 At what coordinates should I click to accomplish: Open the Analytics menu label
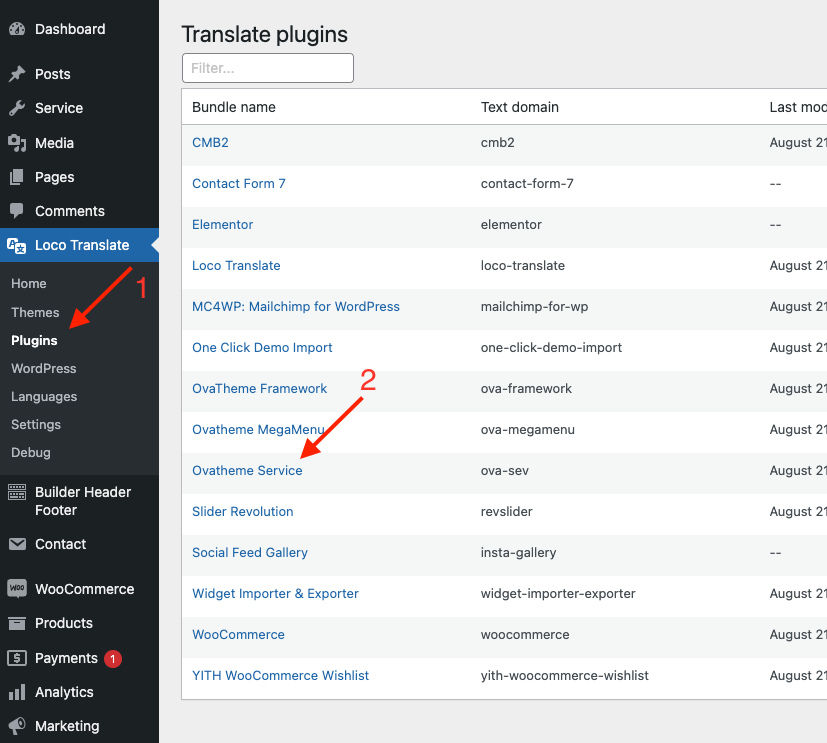(64, 692)
